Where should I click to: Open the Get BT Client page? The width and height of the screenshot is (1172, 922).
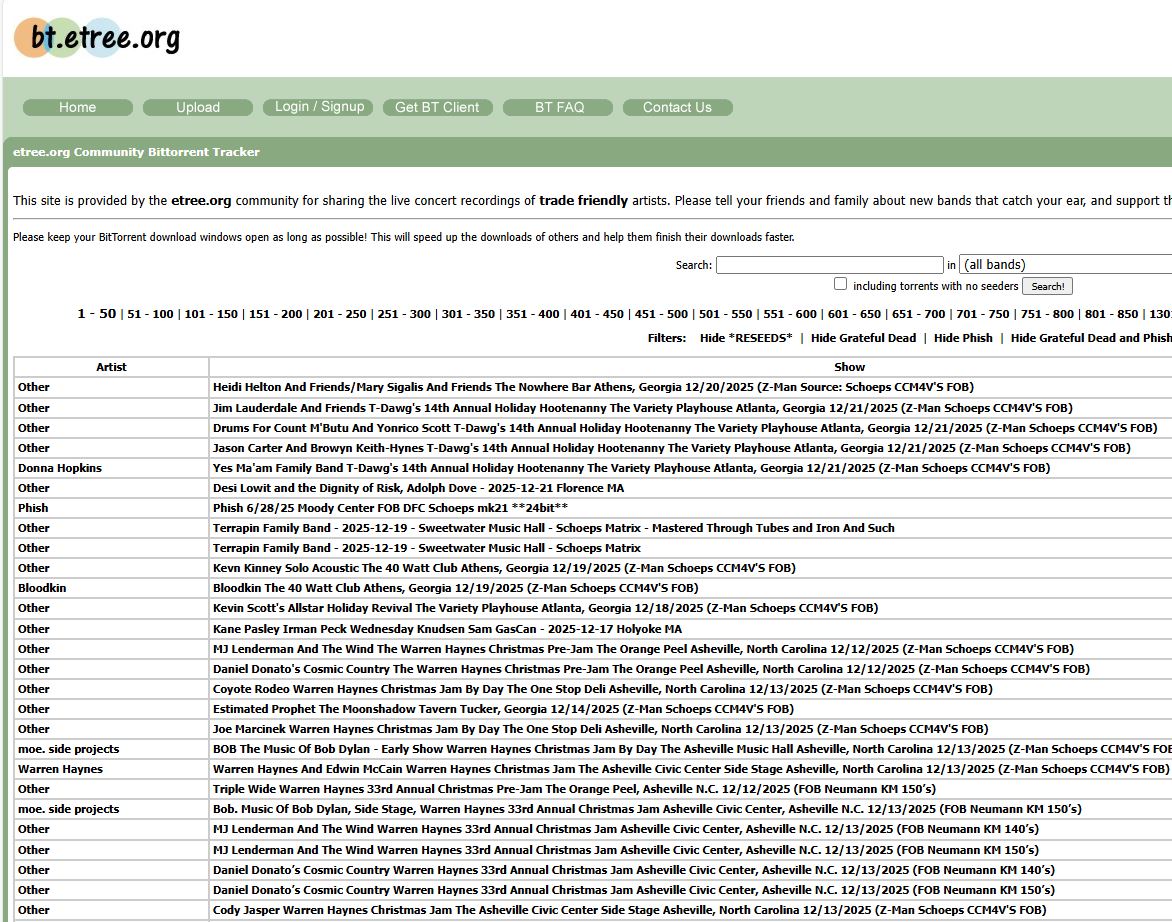(x=437, y=107)
